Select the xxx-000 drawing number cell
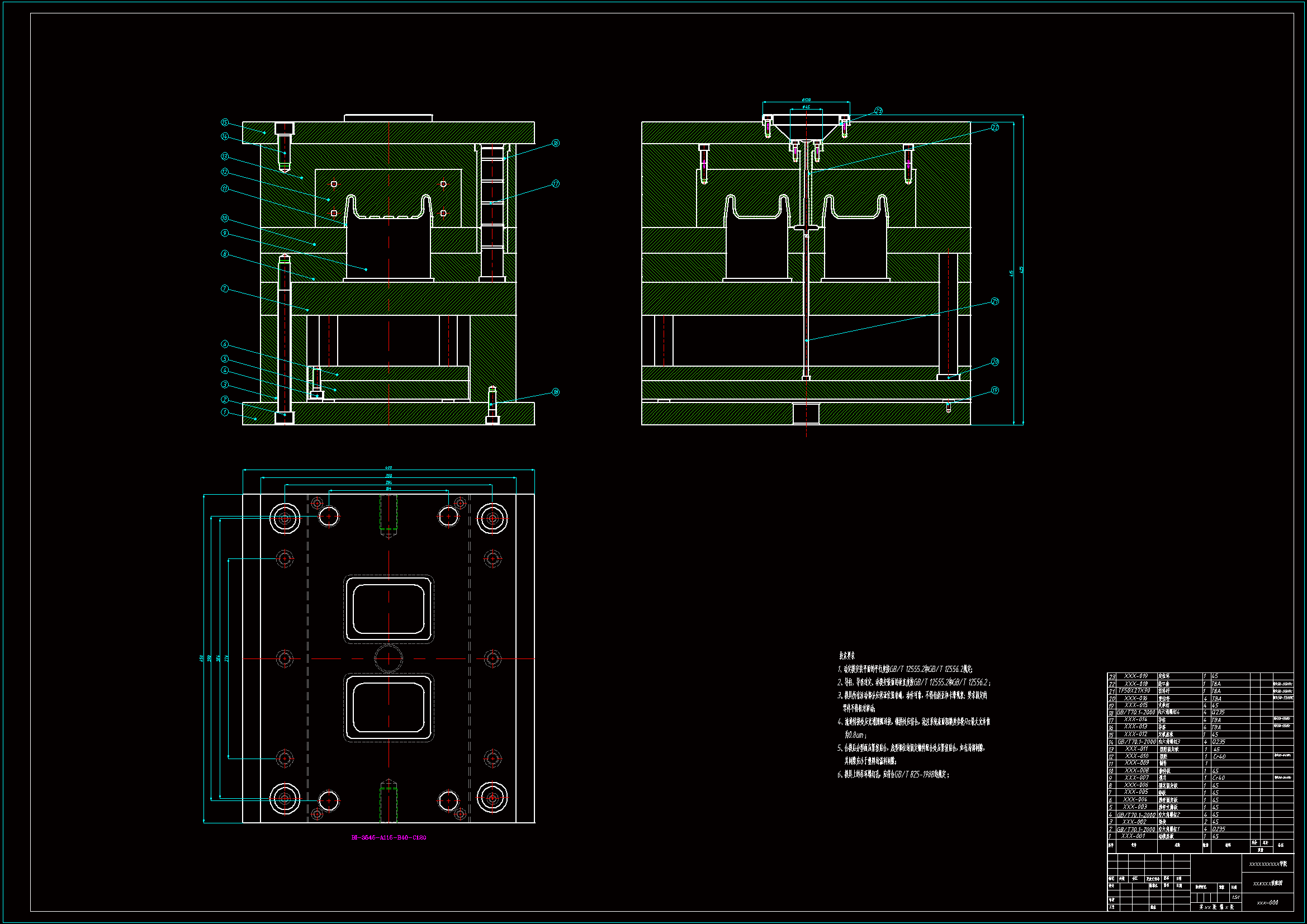 coord(1267,902)
